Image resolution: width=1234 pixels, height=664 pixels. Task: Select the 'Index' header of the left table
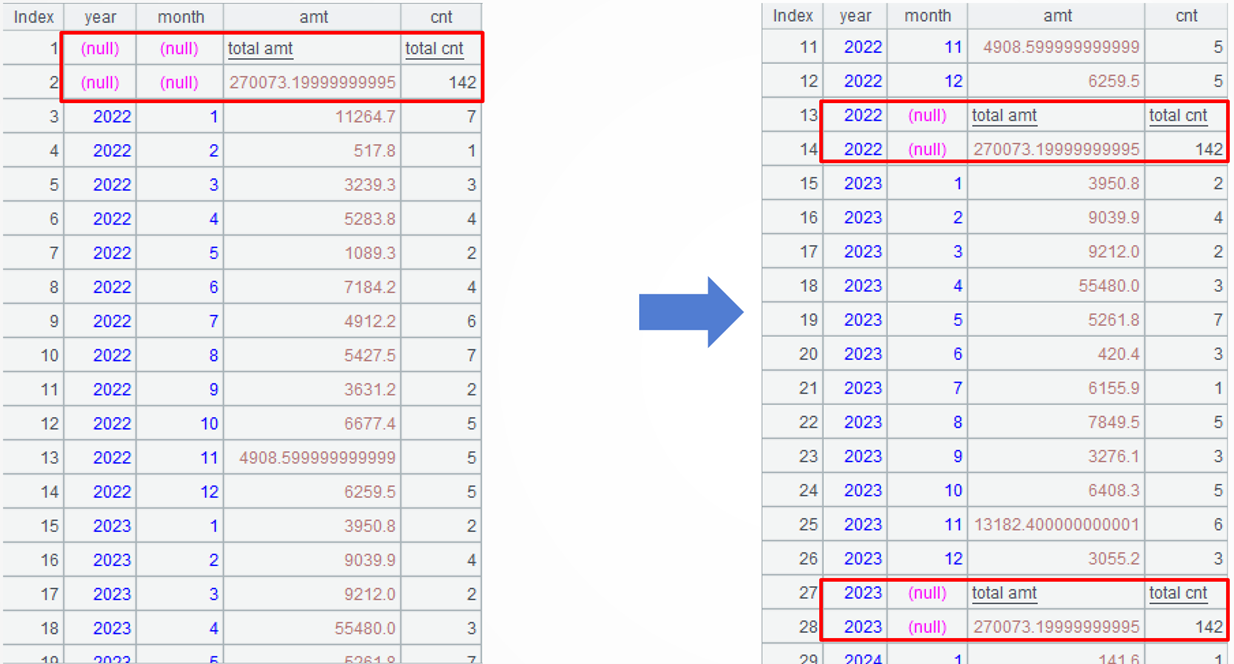click(x=33, y=17)
